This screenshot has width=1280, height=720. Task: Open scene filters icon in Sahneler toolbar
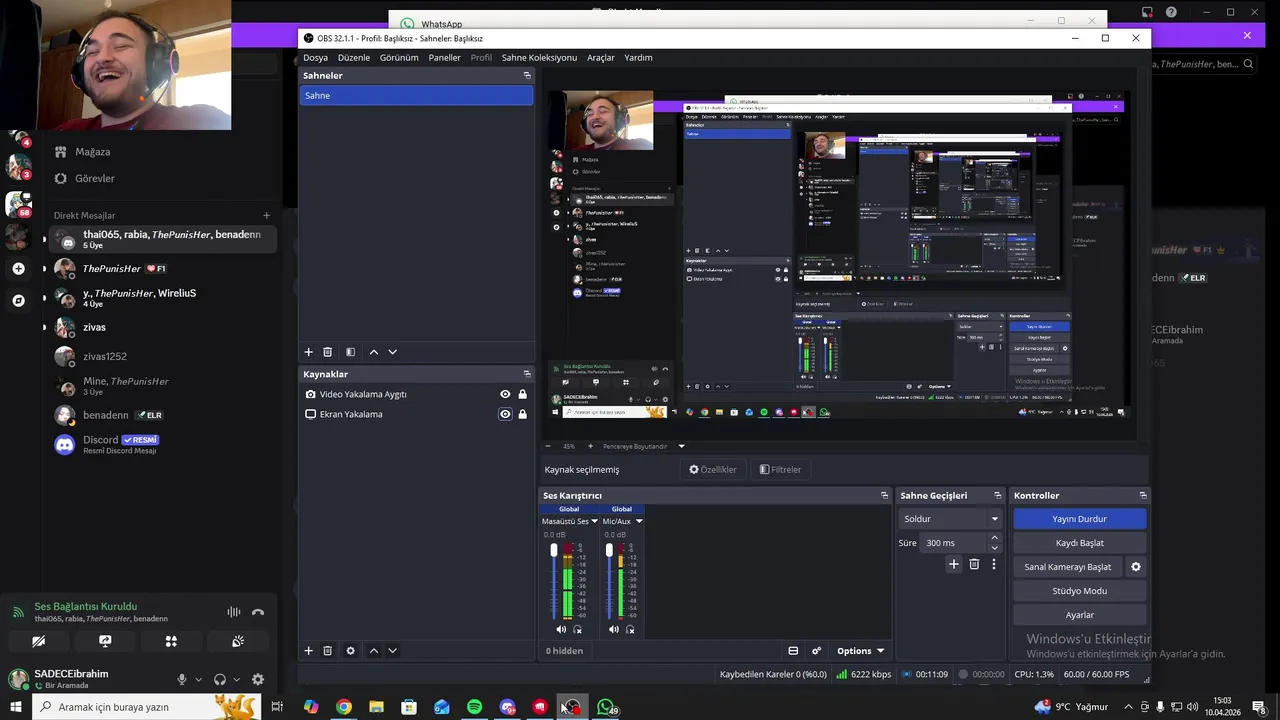point(350,352)
